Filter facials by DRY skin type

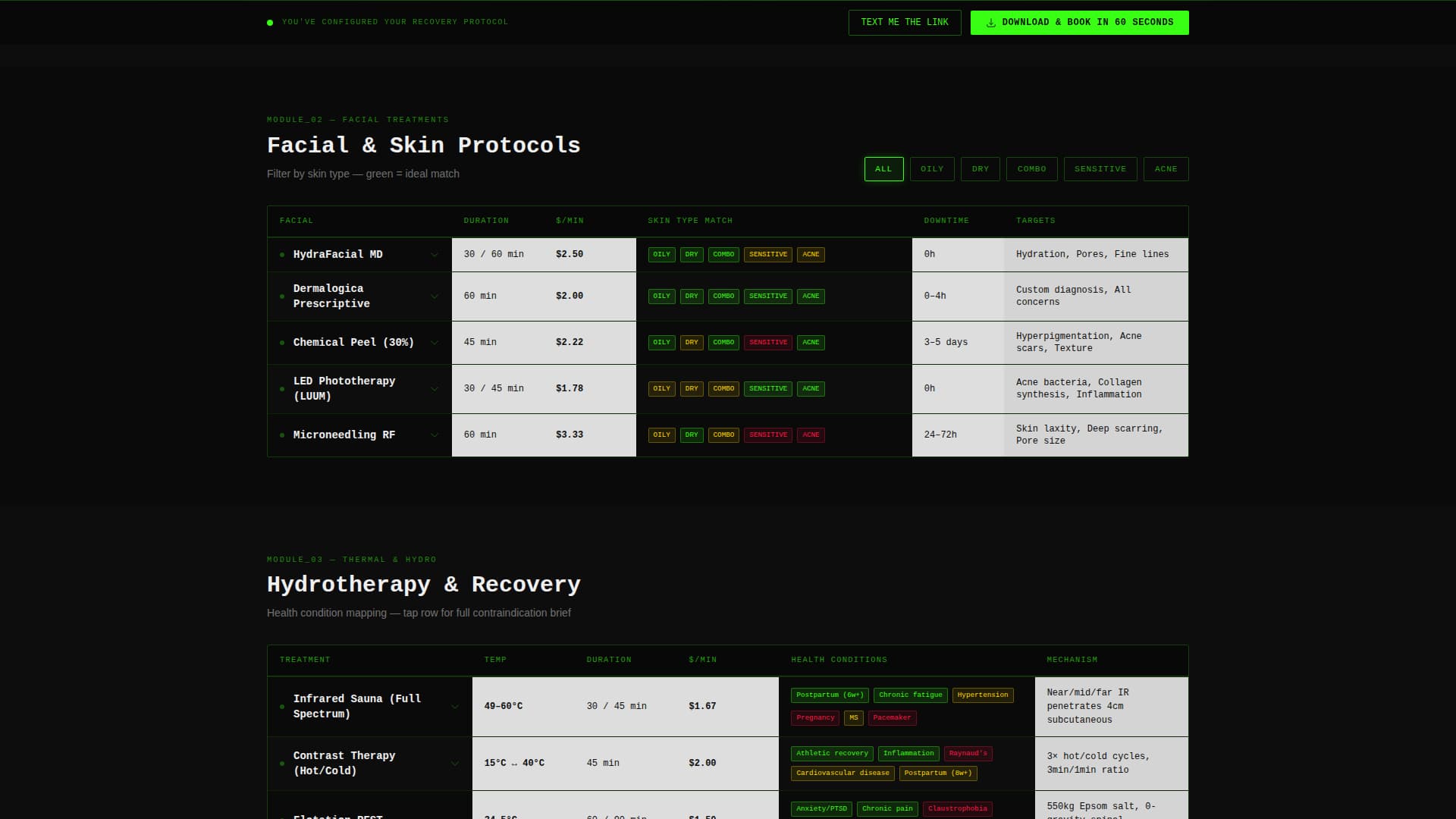tap(981, 169)
